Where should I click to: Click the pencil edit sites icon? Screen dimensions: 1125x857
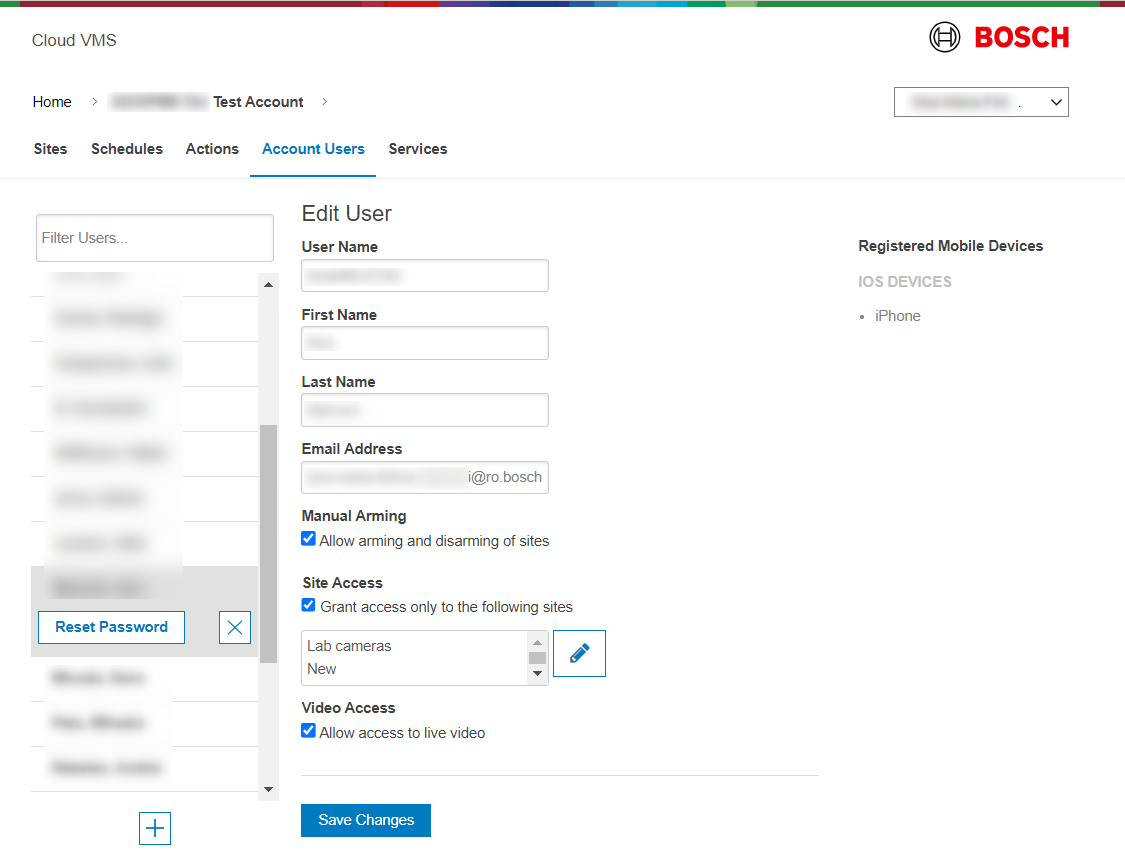(579, 653)
